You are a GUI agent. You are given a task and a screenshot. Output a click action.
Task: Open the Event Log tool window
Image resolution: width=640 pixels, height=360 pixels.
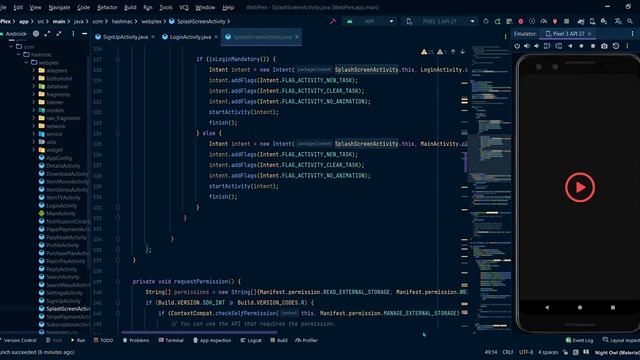[579, 340]
